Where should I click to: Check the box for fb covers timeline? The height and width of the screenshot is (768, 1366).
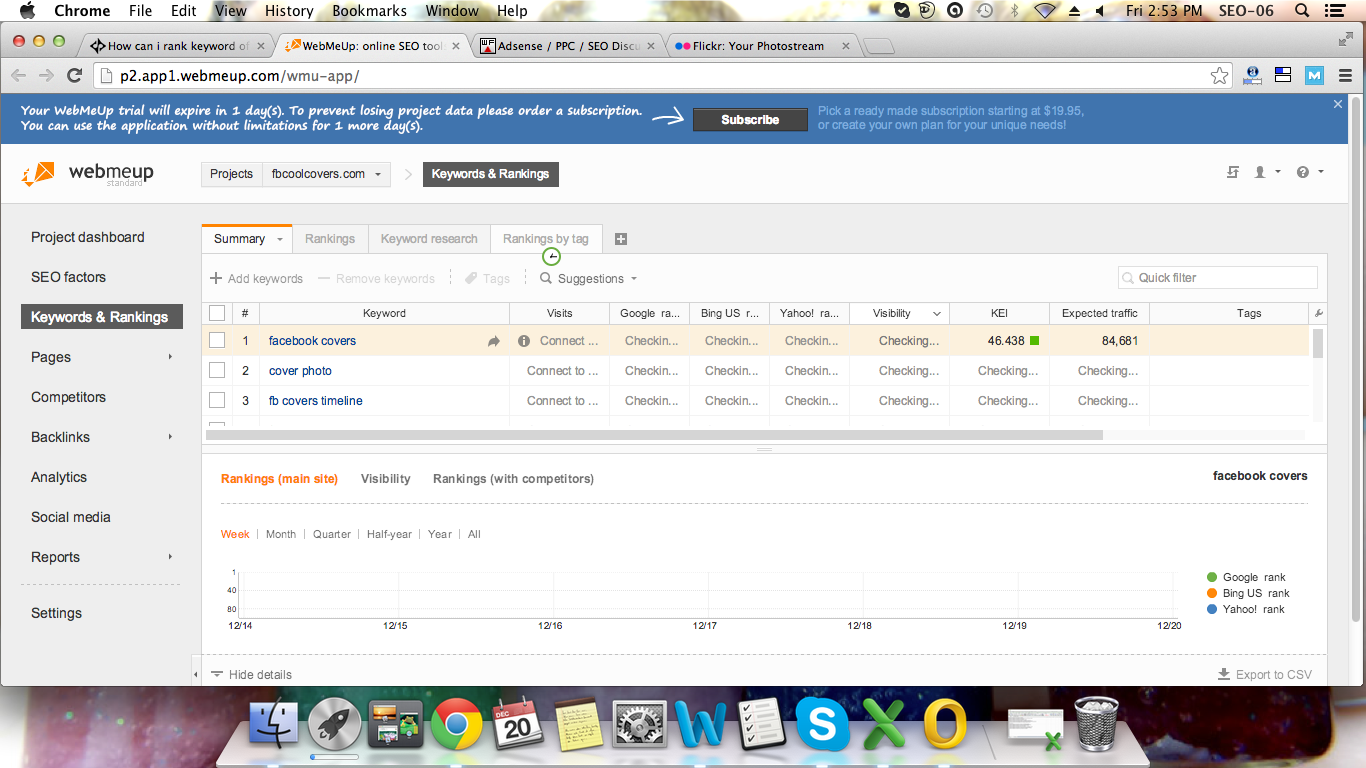tap(217, 401)
